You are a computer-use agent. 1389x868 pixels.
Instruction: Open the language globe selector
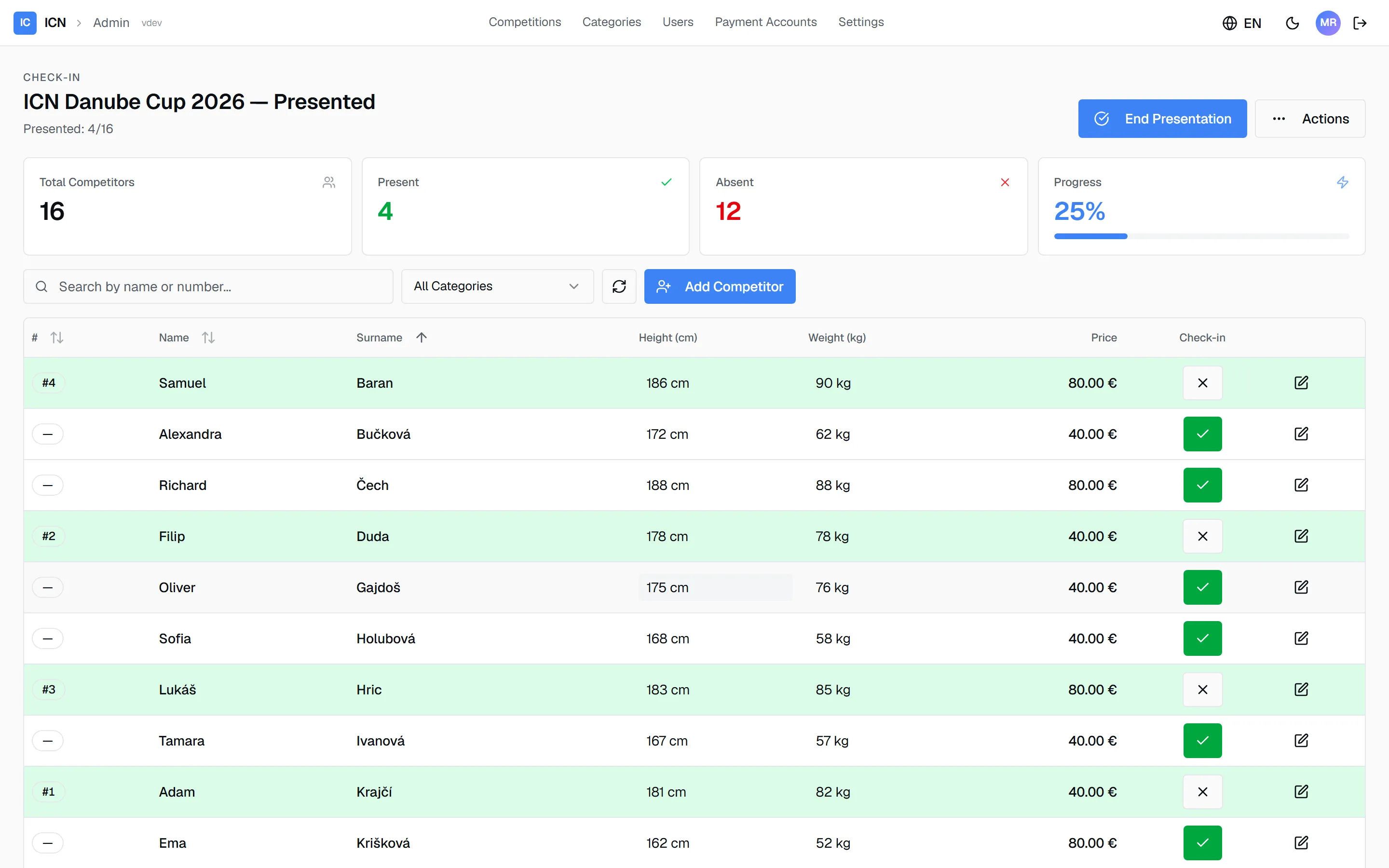coord(1229,23)
